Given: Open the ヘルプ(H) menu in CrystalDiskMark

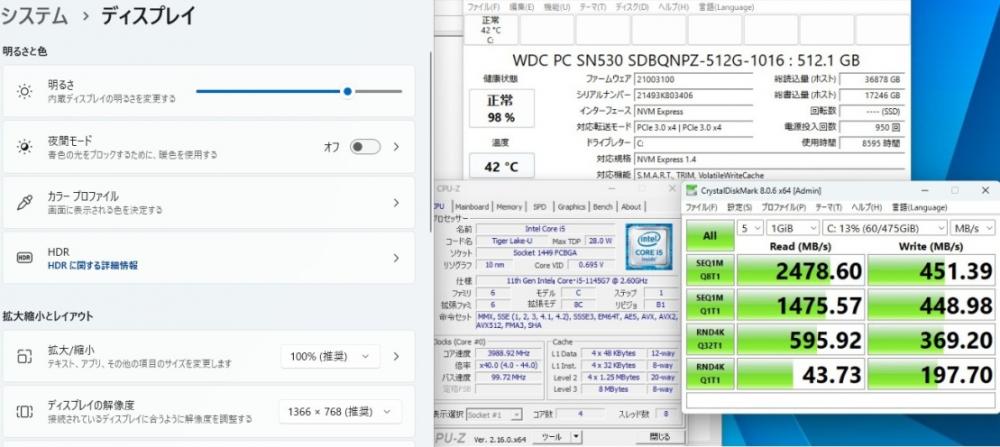Looking at the screenshot, I should coord(867,207).
